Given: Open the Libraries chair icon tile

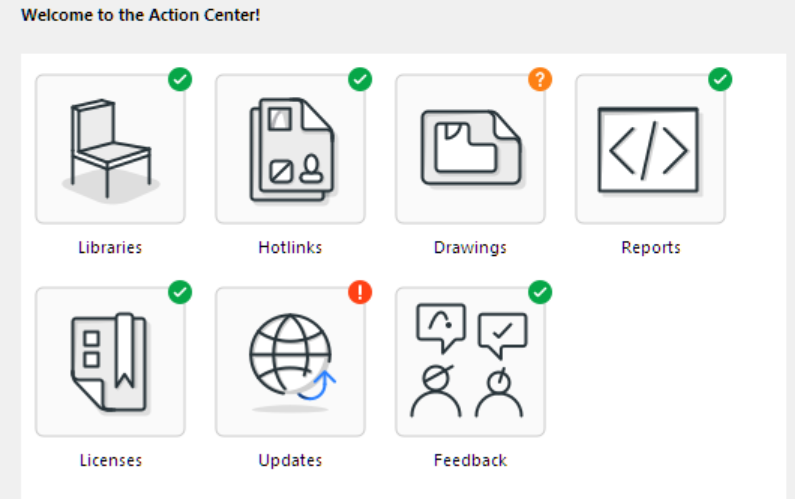Looking at the screenshot, I should 110,149.
